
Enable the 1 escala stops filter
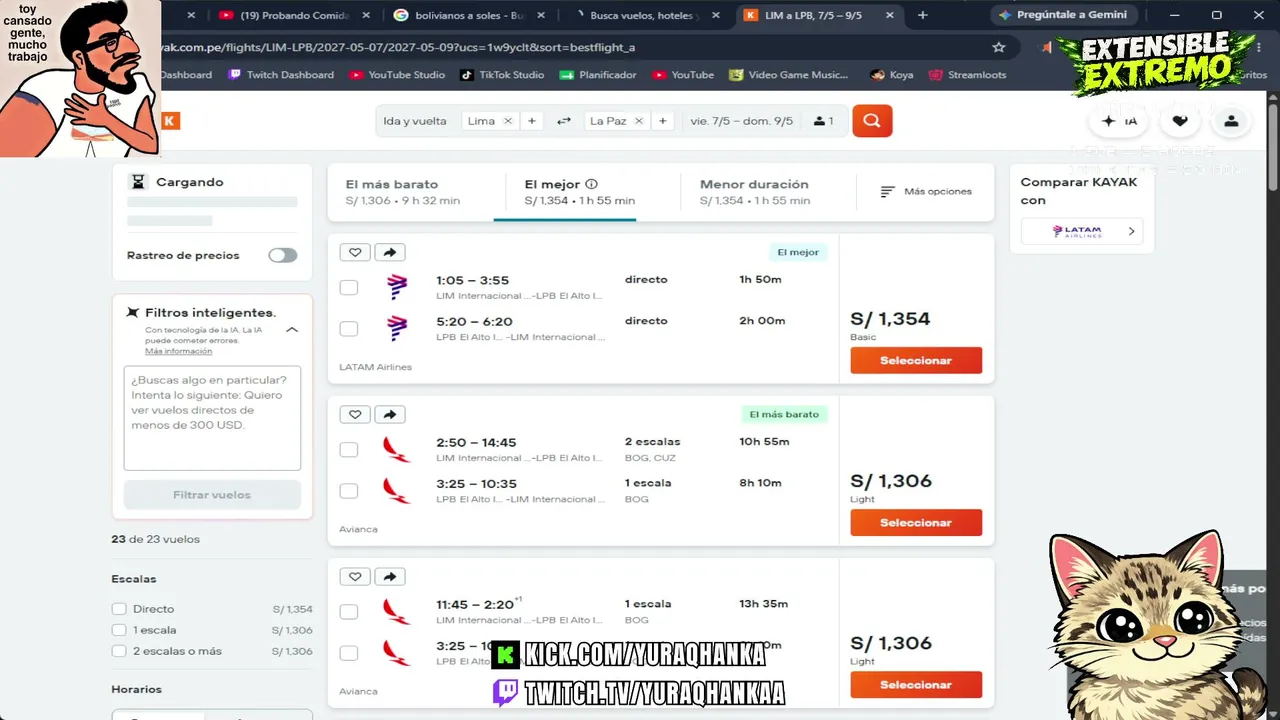(119, 630)
